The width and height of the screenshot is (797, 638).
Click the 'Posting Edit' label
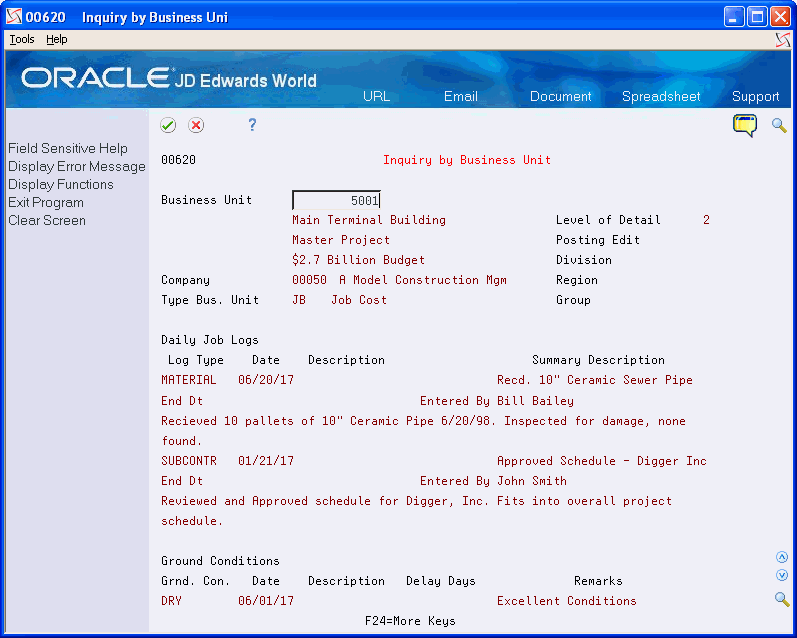click(x=598, y=239)
